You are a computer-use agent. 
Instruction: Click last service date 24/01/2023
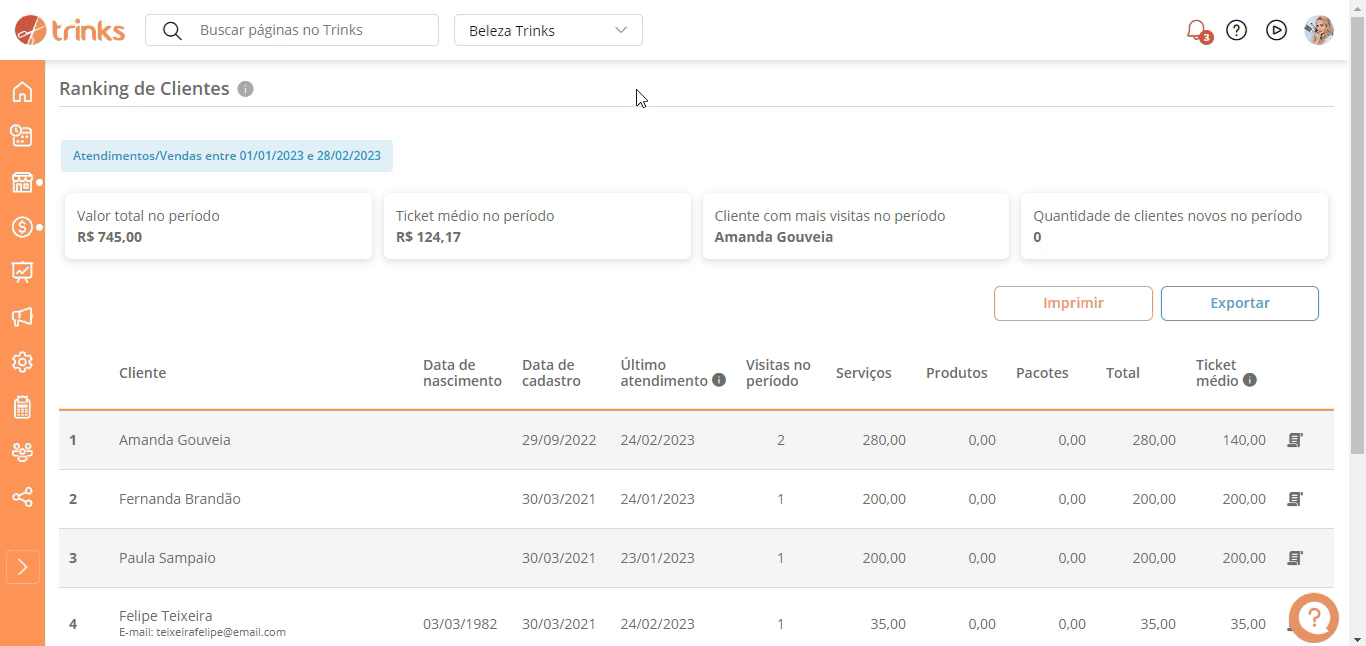pyautogui.click(x=658, y=499)
